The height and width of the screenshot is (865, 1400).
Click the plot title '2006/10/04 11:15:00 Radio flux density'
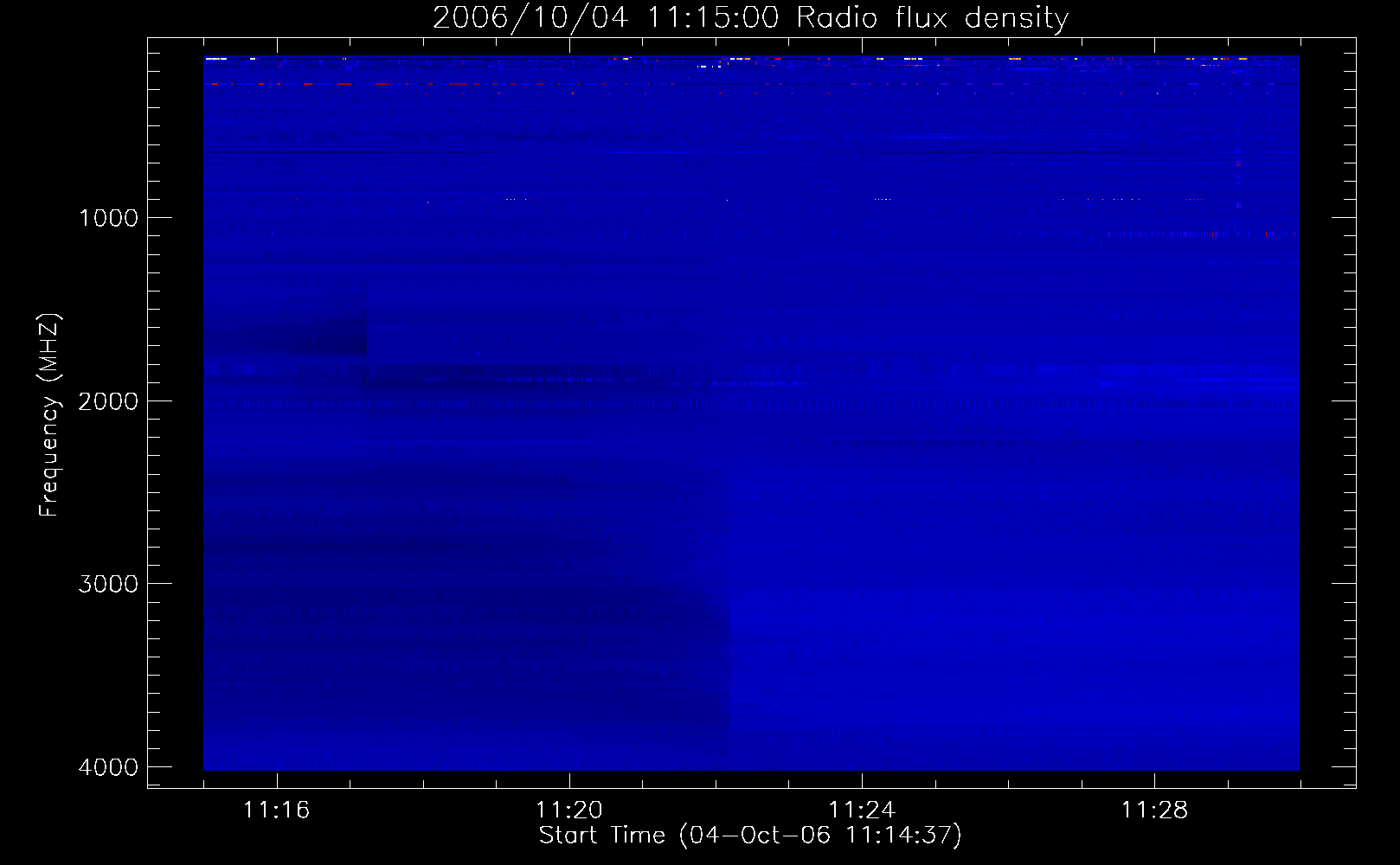tap(750, 18)
